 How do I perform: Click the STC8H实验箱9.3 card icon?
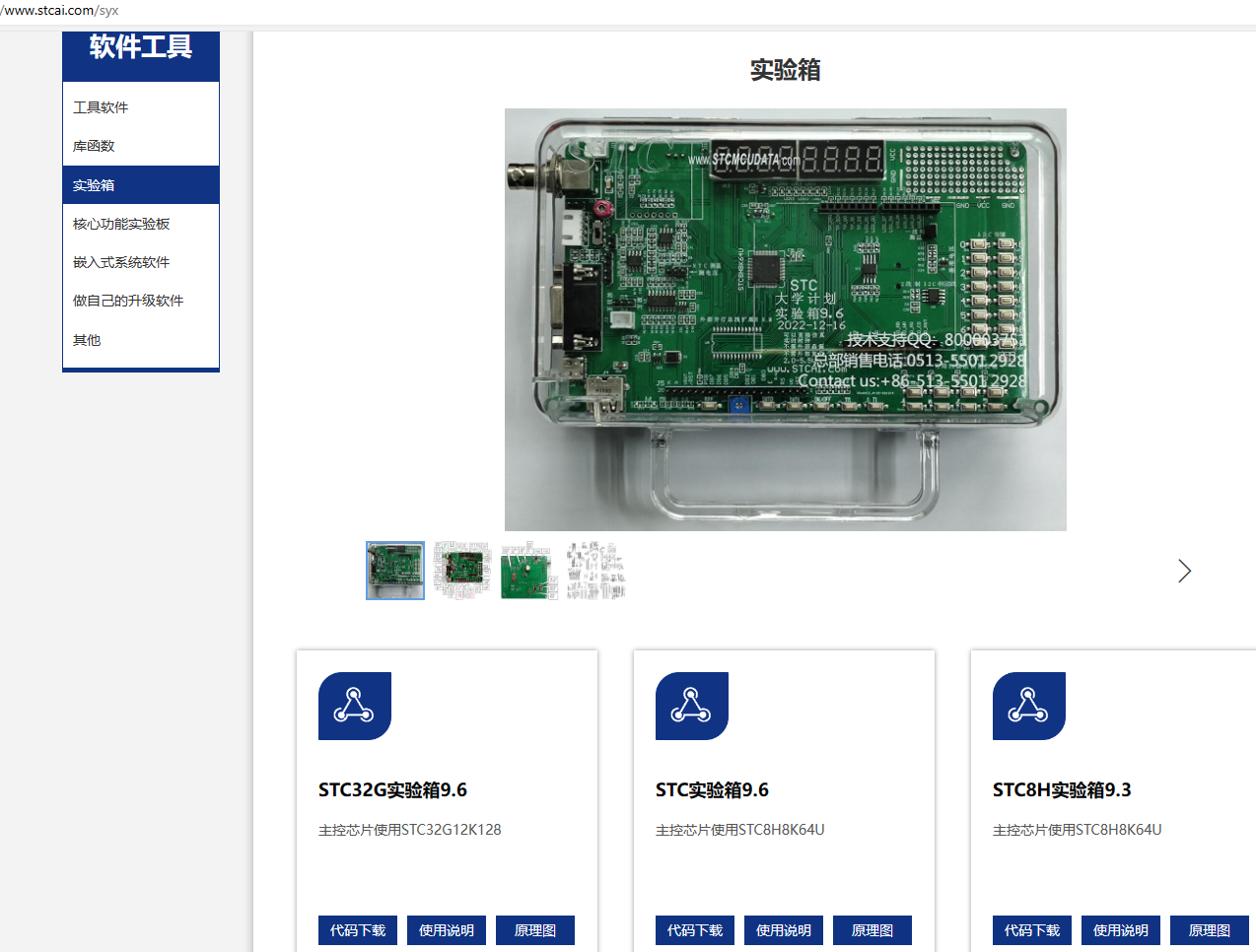(1029, 706)
